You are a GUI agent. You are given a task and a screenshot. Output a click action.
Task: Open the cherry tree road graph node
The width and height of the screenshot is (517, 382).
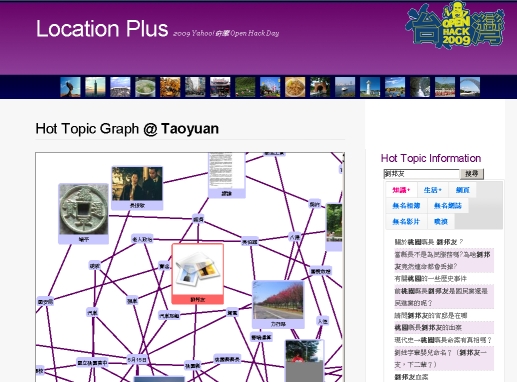[278, 304]
